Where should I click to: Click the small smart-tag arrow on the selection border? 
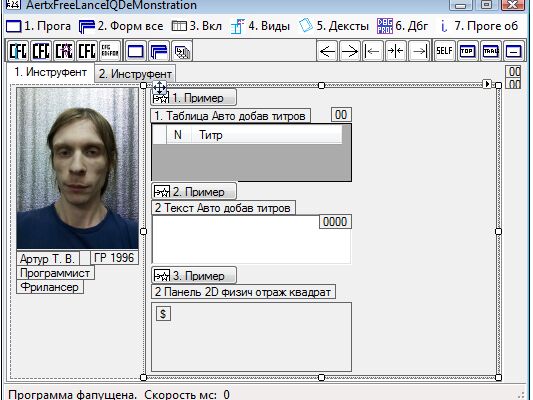pyautogui.click(x=487, y=84)
